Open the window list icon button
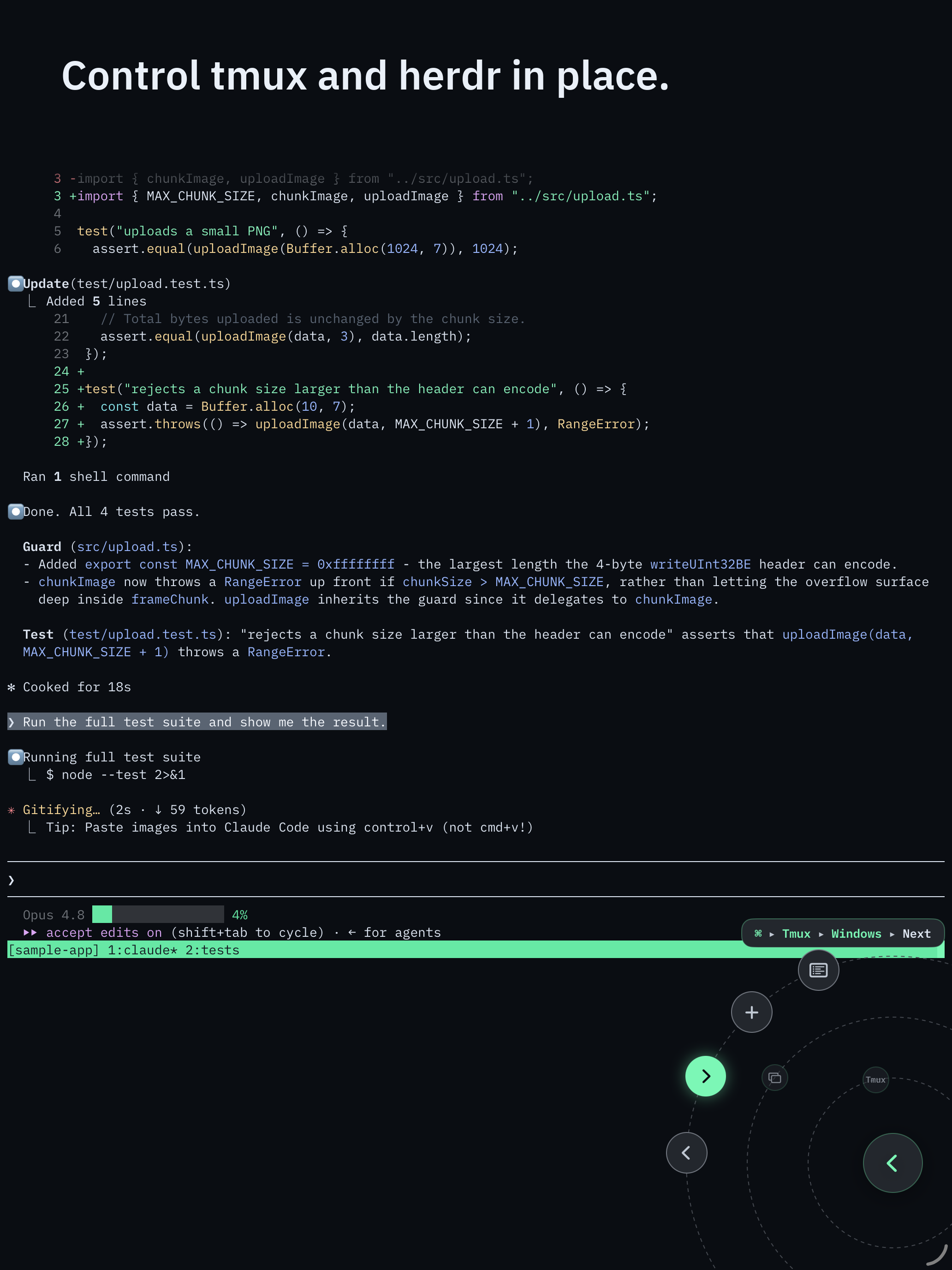This screenshot has height=1270, width=952. point(818,970)
